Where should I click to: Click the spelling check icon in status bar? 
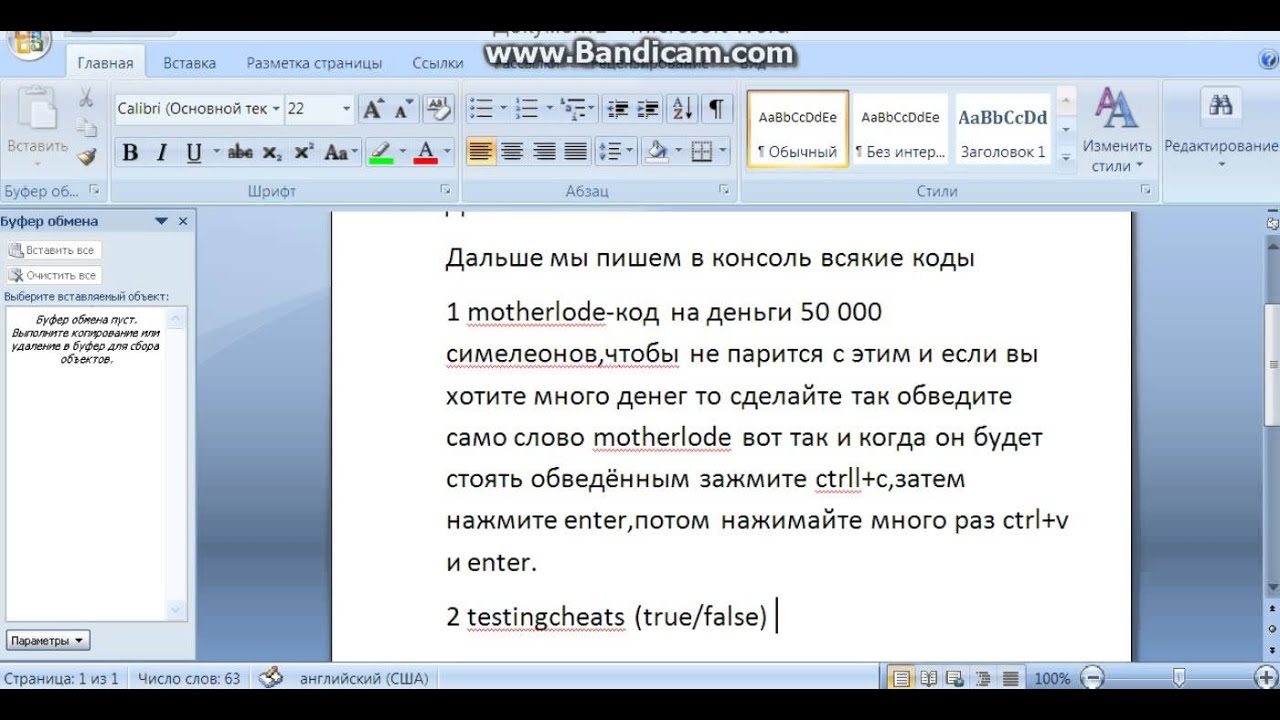pos(270,678)
